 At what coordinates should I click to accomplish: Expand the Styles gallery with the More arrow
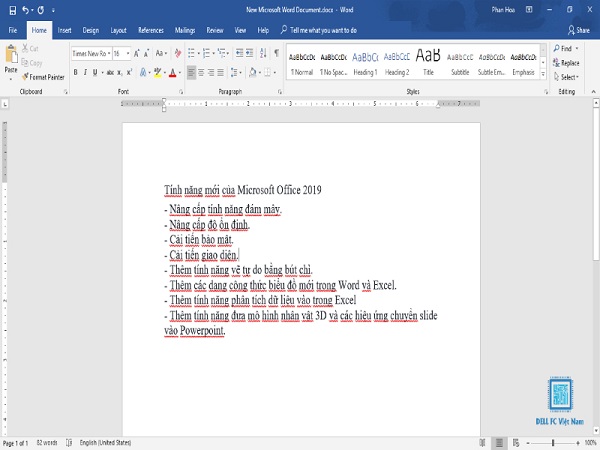coord(543,74)
